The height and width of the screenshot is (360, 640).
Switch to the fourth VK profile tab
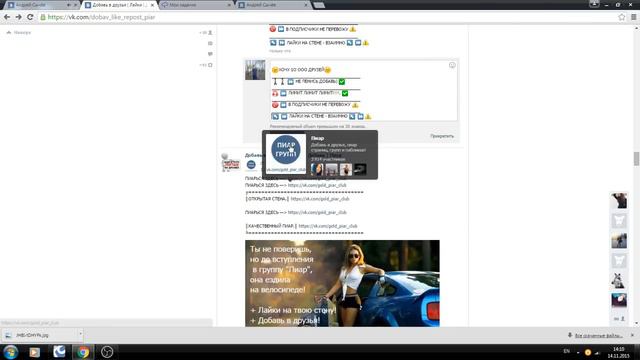coord(269,5)
